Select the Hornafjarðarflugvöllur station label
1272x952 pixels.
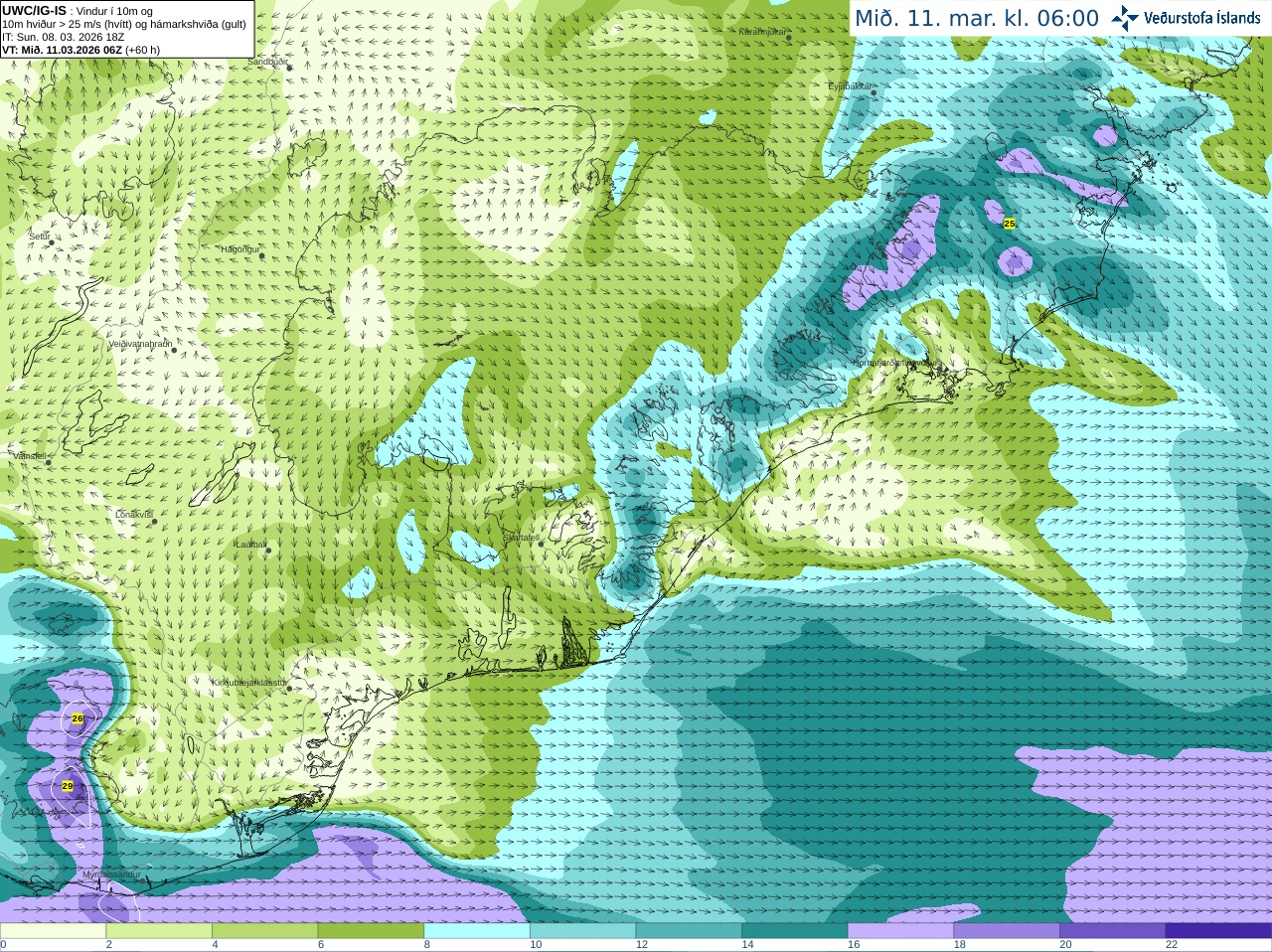(x=894, y=363)
